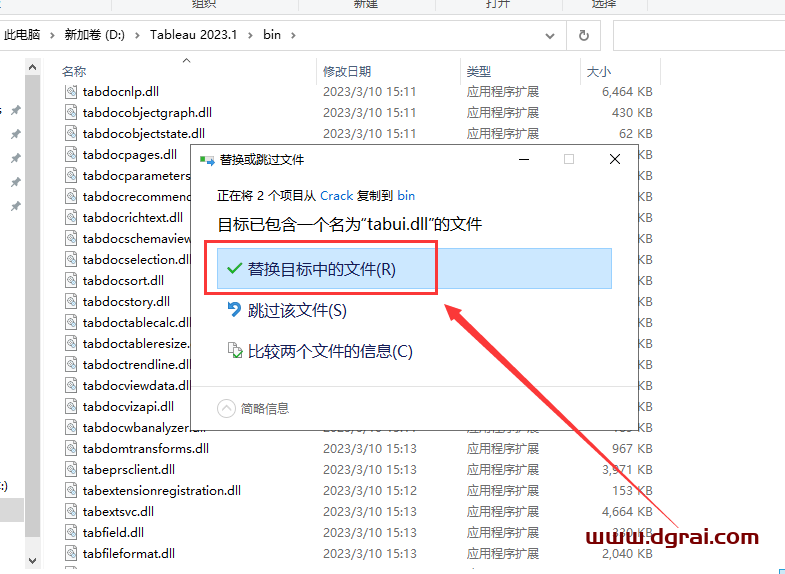Expand chevron after 新加卷 (D:) breadcrumb
This screenshot has width=785, height=574.
click(138, 35)
